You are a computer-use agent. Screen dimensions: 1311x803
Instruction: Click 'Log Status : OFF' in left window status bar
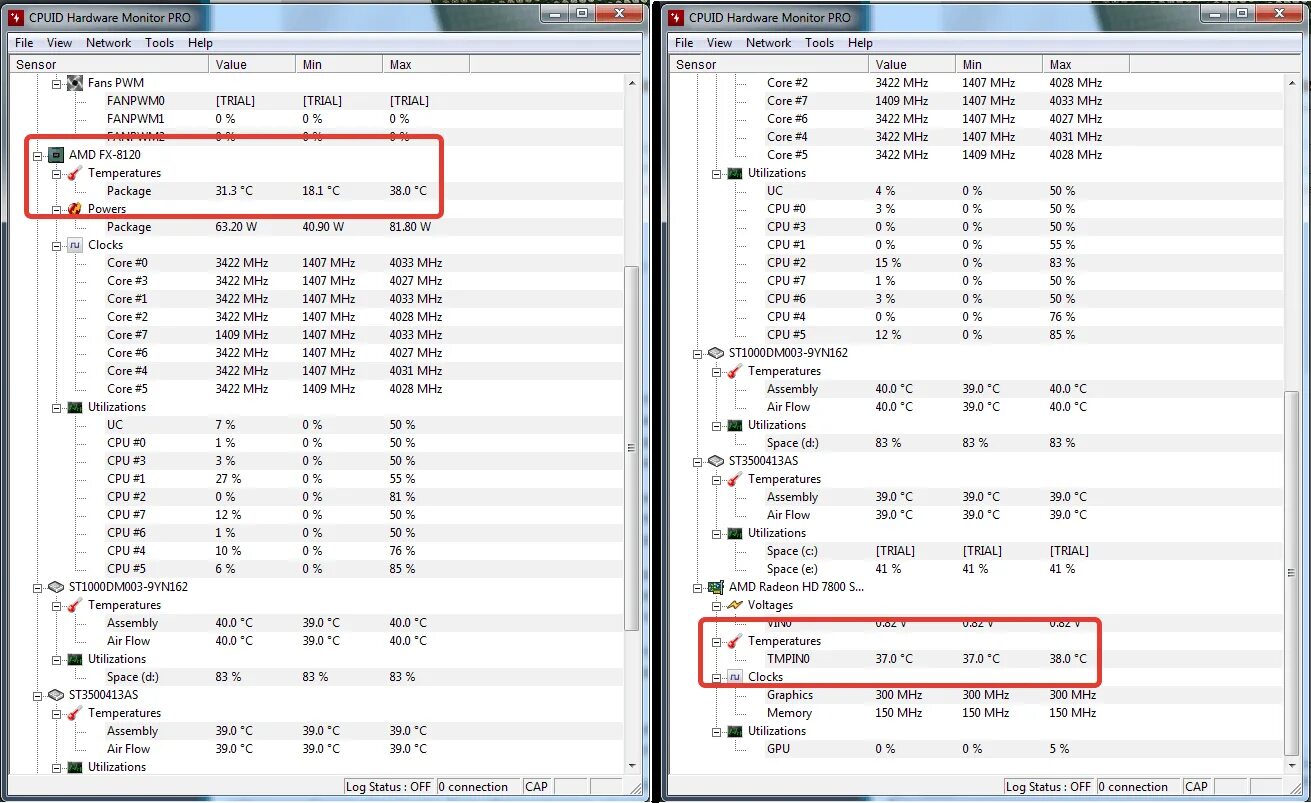click(389, 787)
